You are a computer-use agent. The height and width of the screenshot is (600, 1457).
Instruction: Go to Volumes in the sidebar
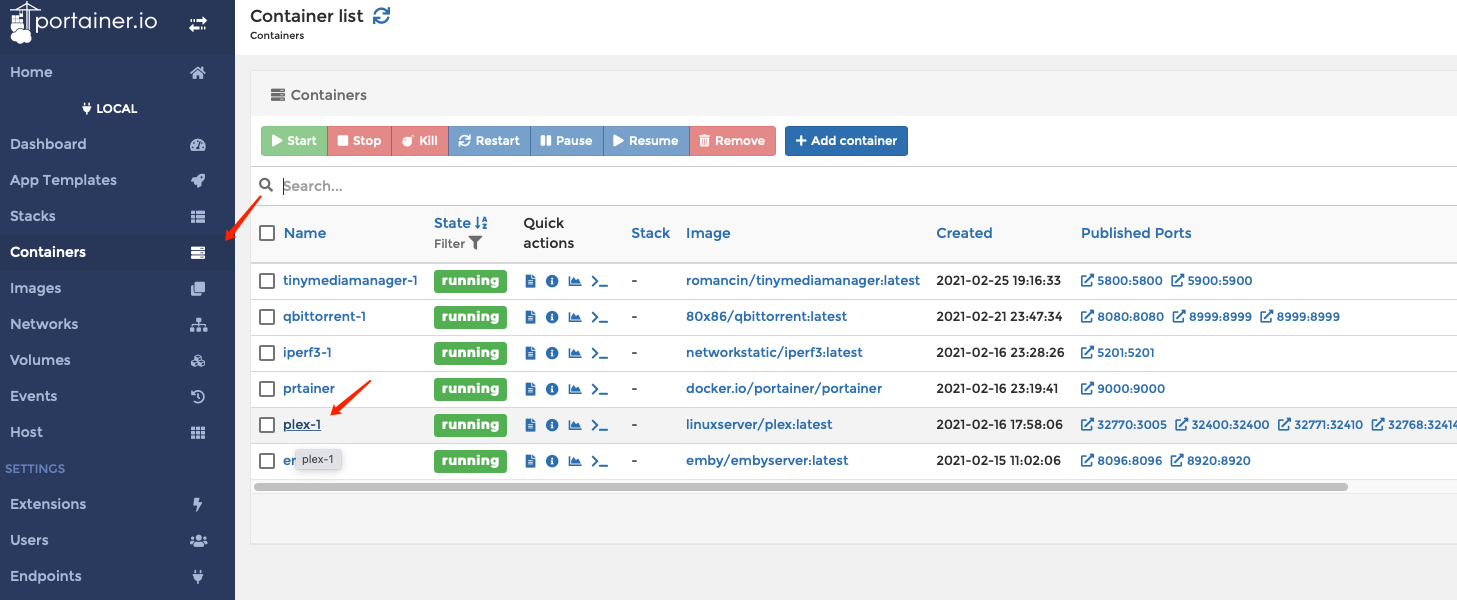[x=40, y=360]
